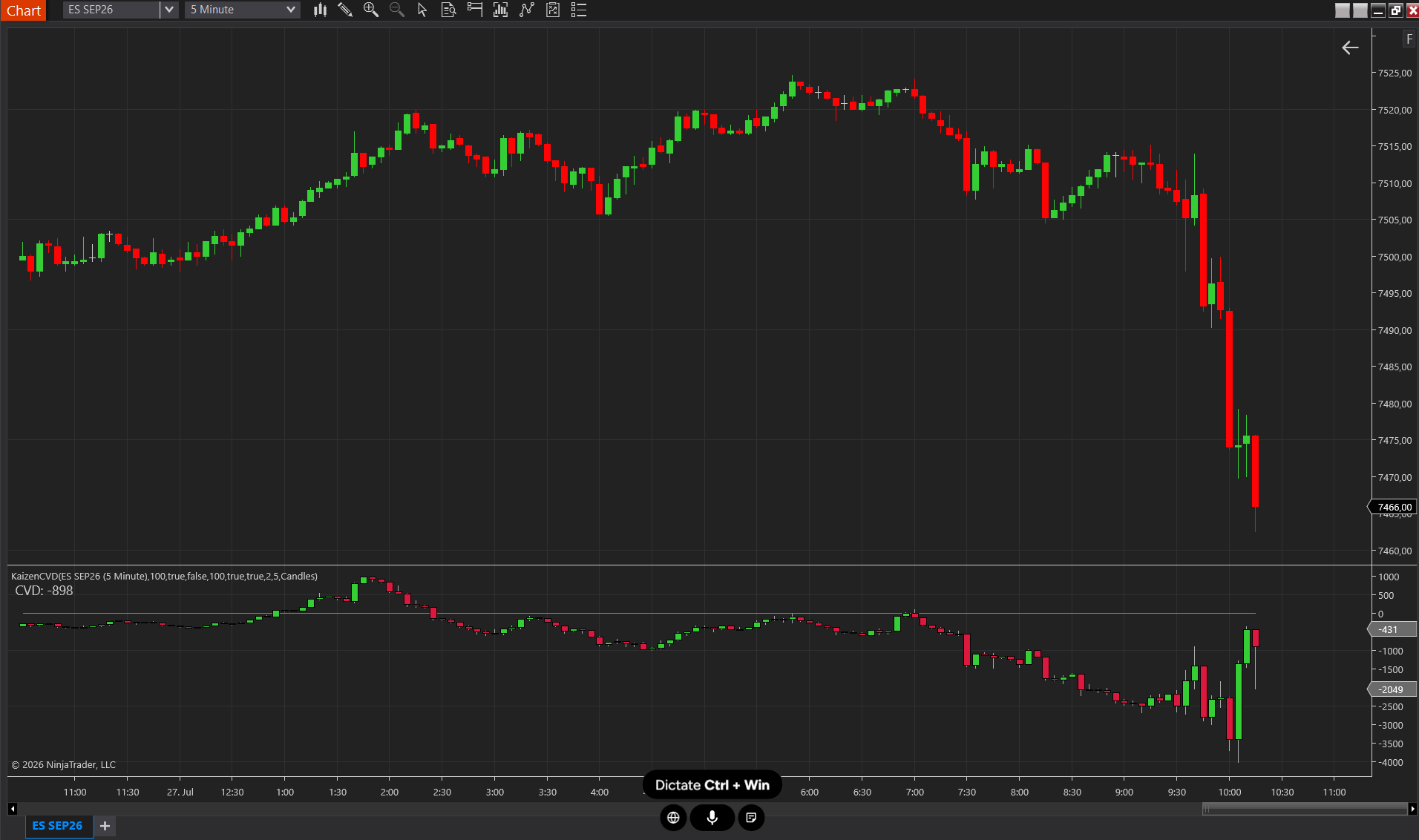Open the Chart Trader icon
This screenshot has width=1419, height=840.
point(475,10)
